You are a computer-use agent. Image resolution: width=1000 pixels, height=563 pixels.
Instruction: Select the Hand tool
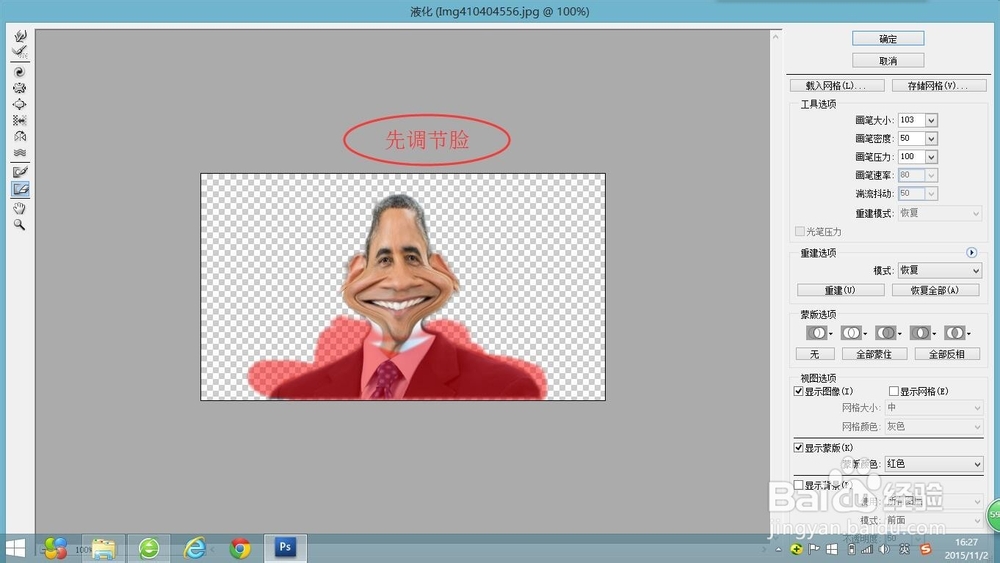click(x=20, y=208)
